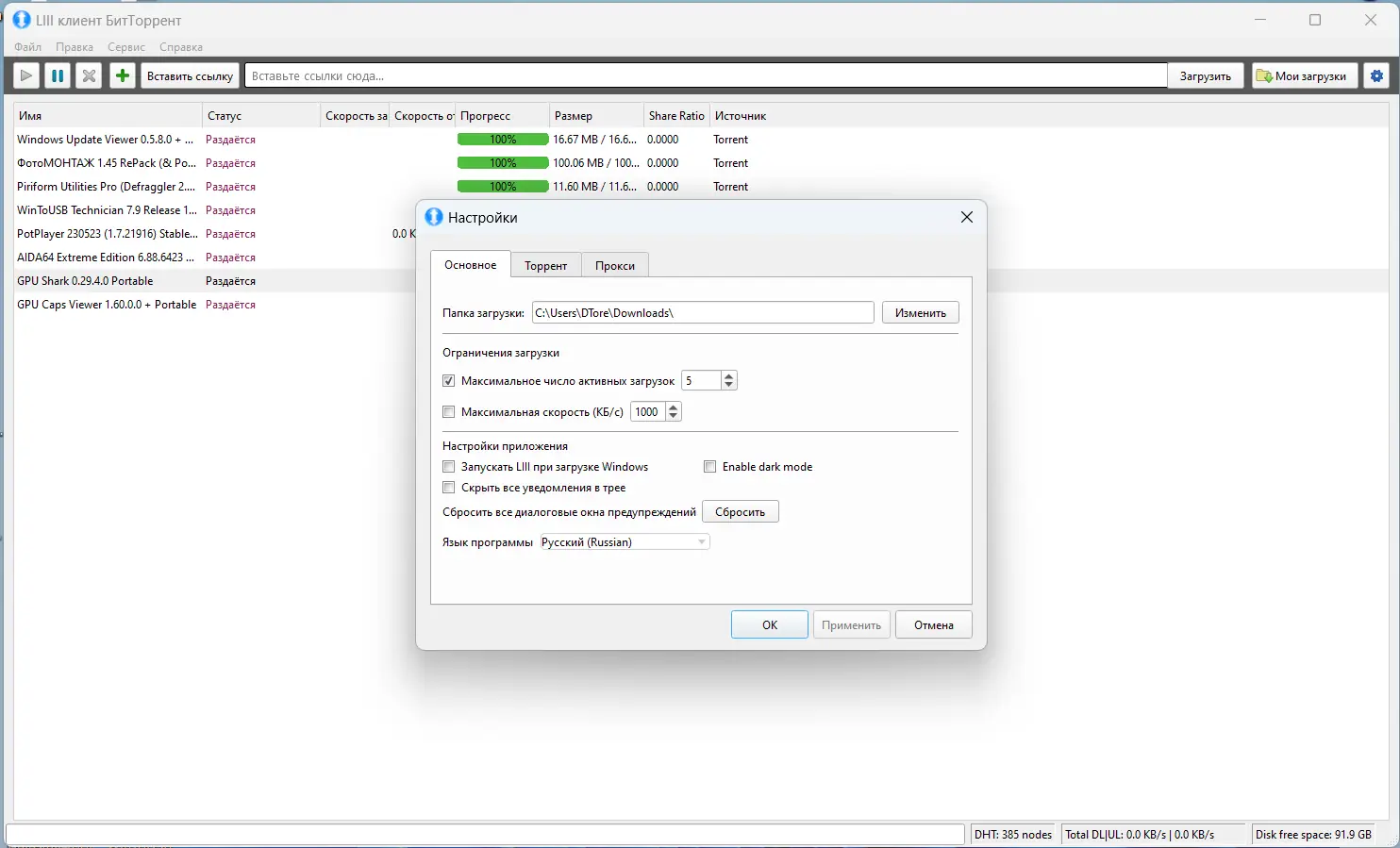Click the Pause toolbar icon
Viewport: 1400px width, 848px height.
click(x=58, y=75)
